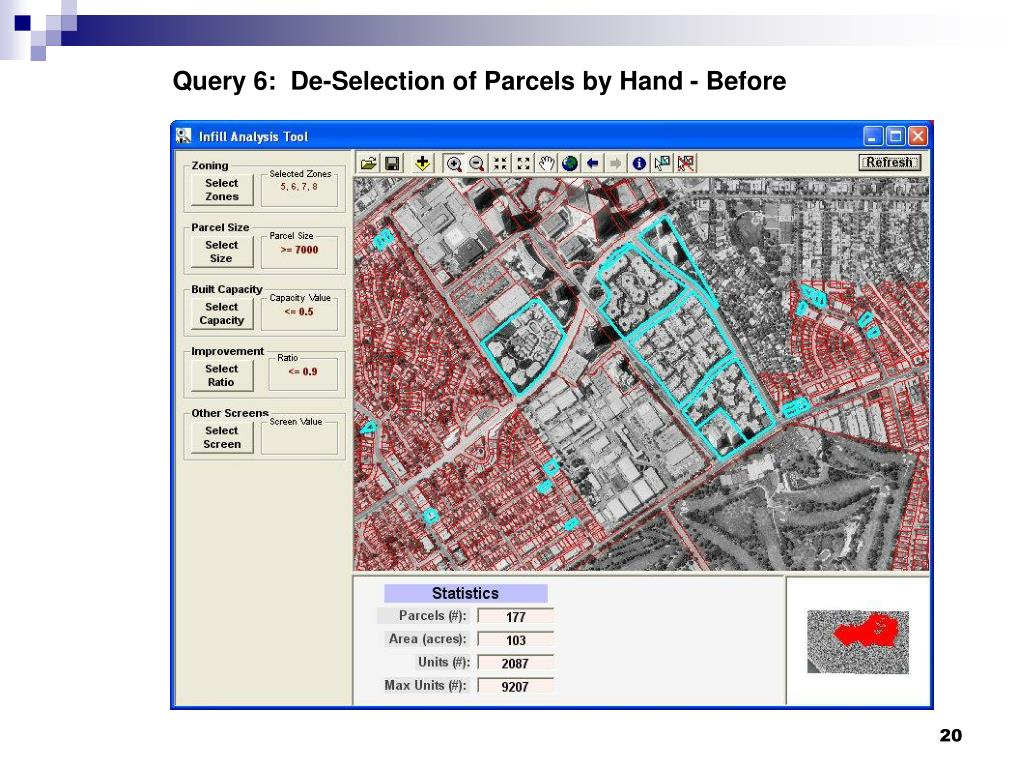Click the 'Max Units (#):' label

425,685
